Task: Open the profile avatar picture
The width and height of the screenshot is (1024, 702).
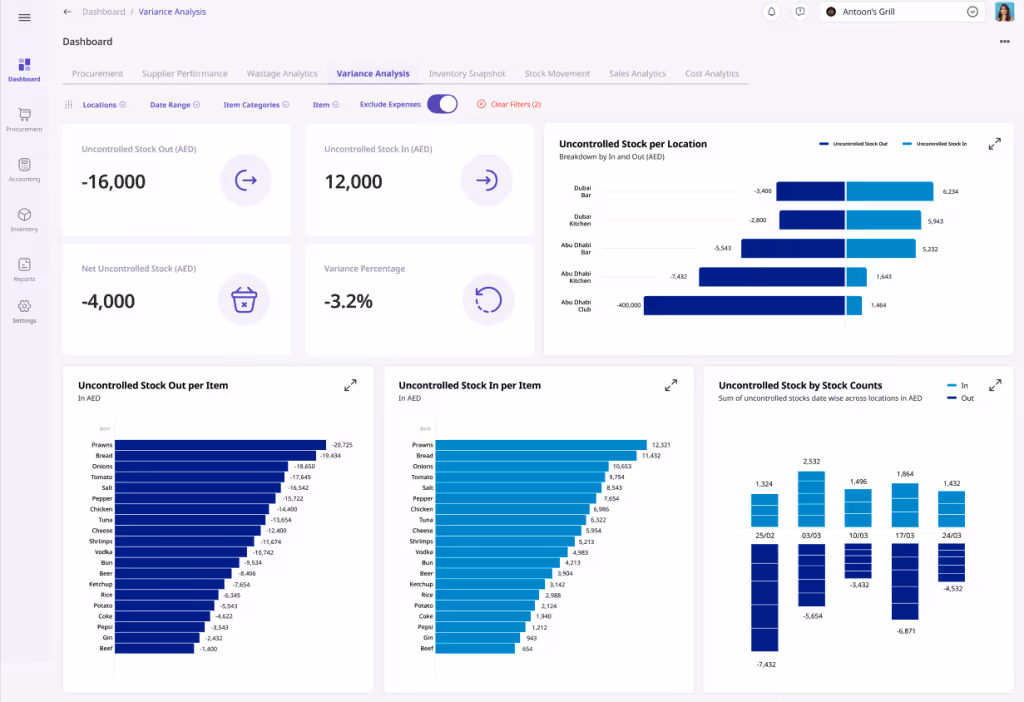Action: coord(1004,11)
